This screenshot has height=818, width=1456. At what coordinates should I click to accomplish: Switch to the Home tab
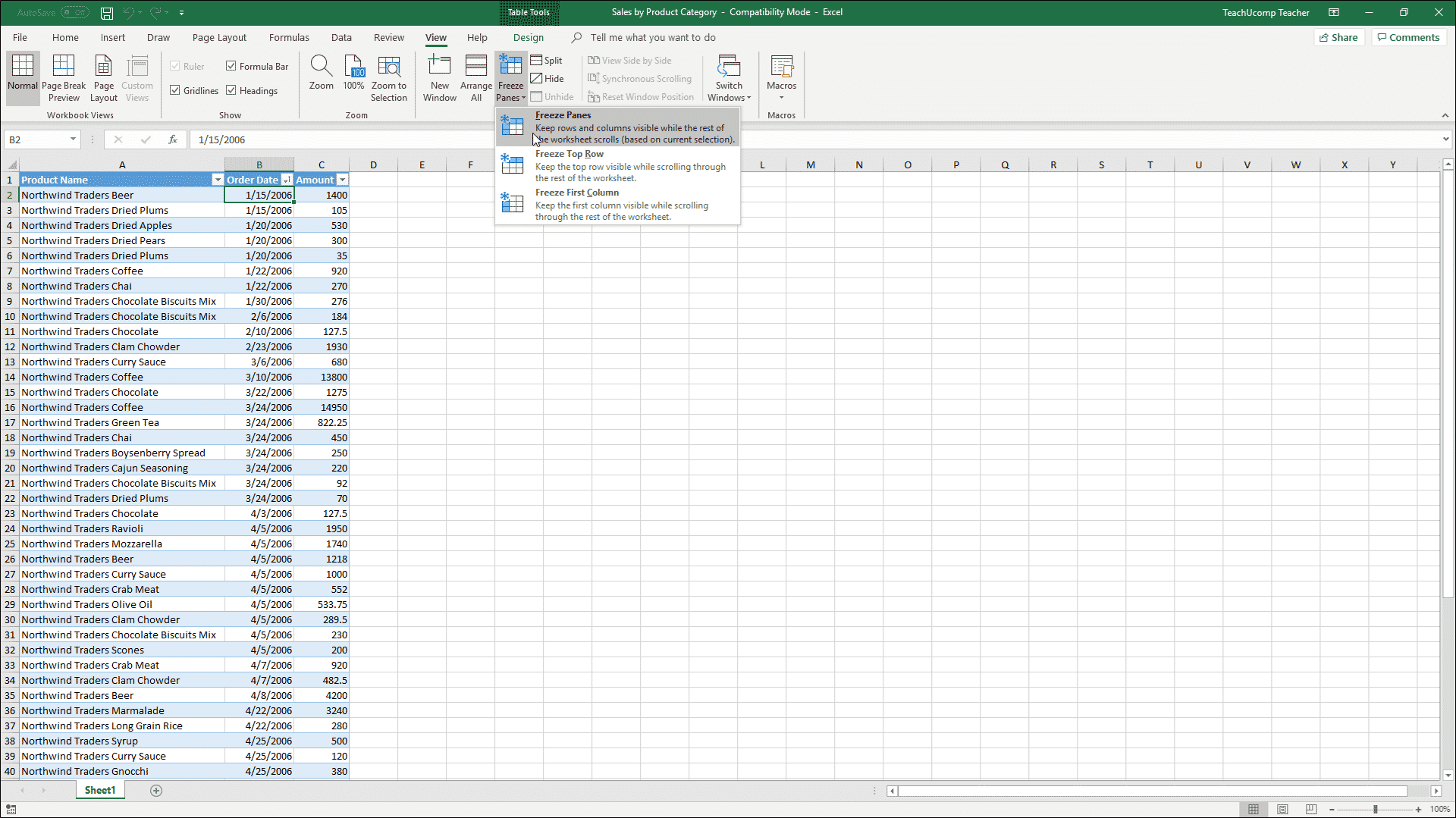[x=65, y=37]
